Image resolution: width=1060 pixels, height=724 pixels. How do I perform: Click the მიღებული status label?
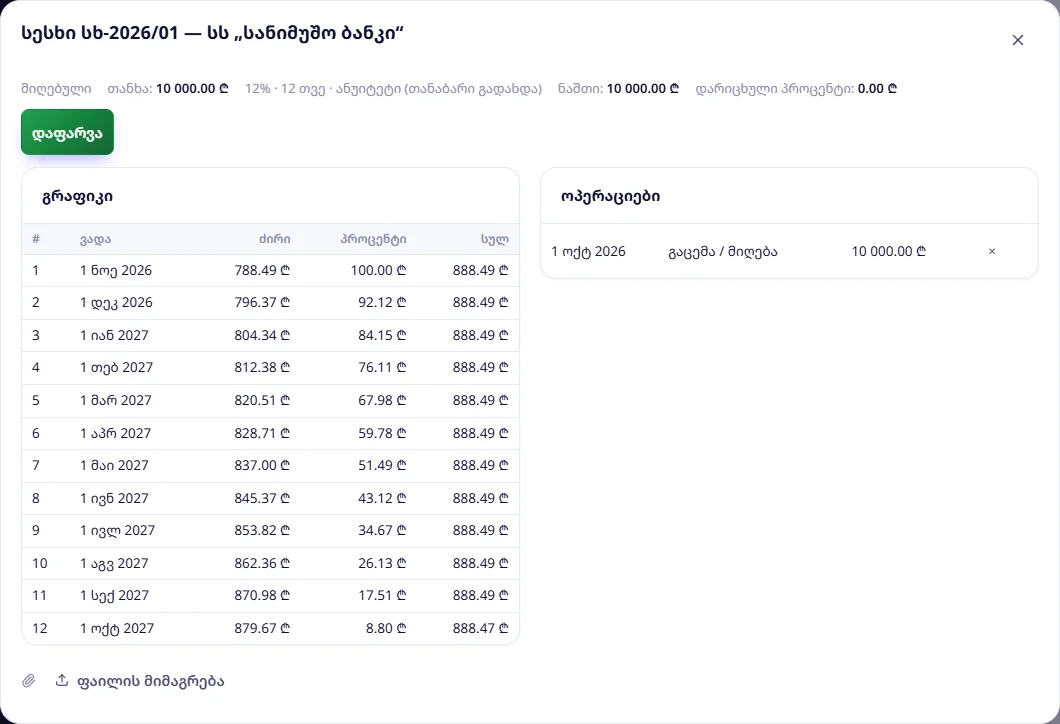[56, 89]
